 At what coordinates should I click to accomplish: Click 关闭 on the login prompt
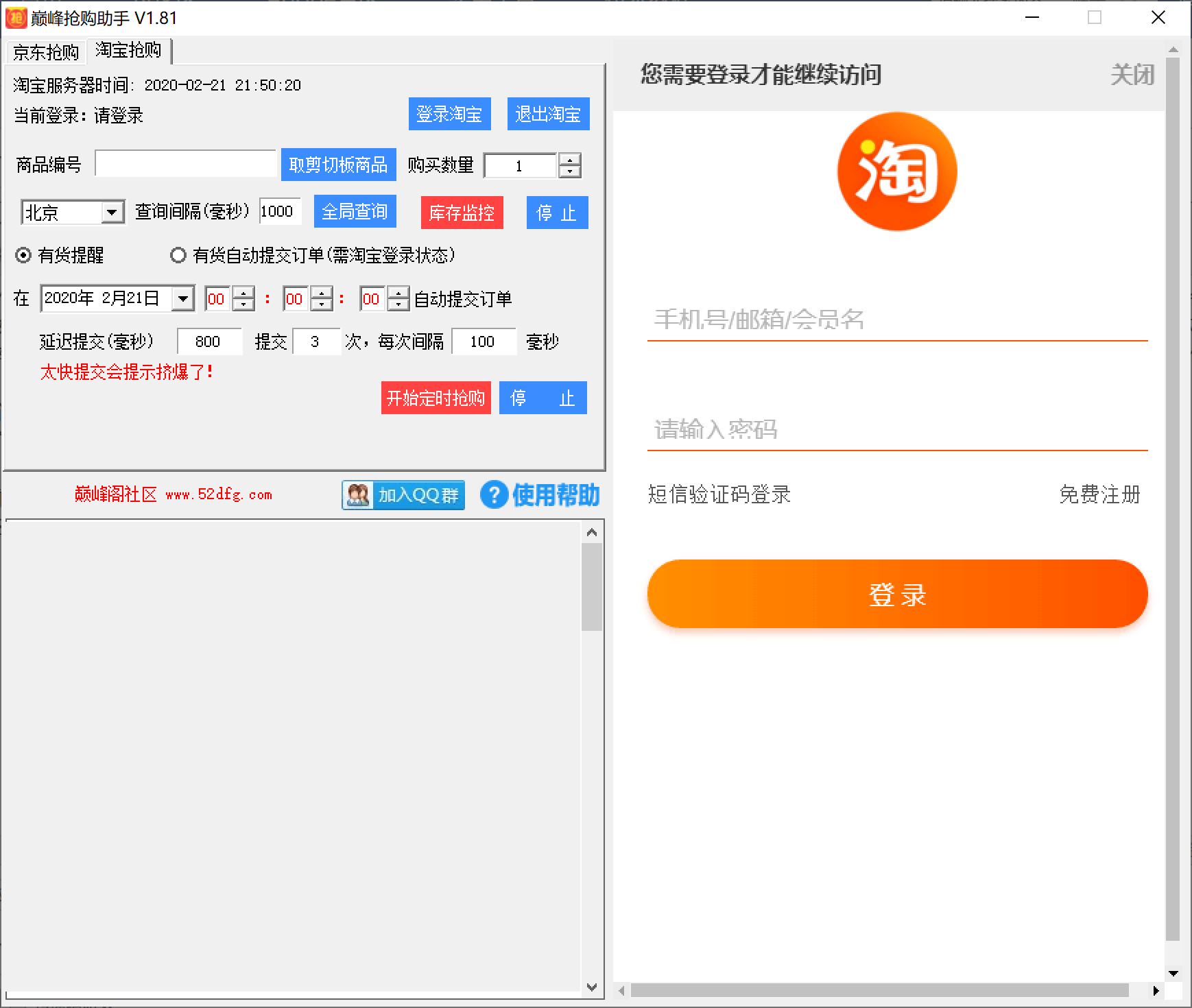[1132, 75]
